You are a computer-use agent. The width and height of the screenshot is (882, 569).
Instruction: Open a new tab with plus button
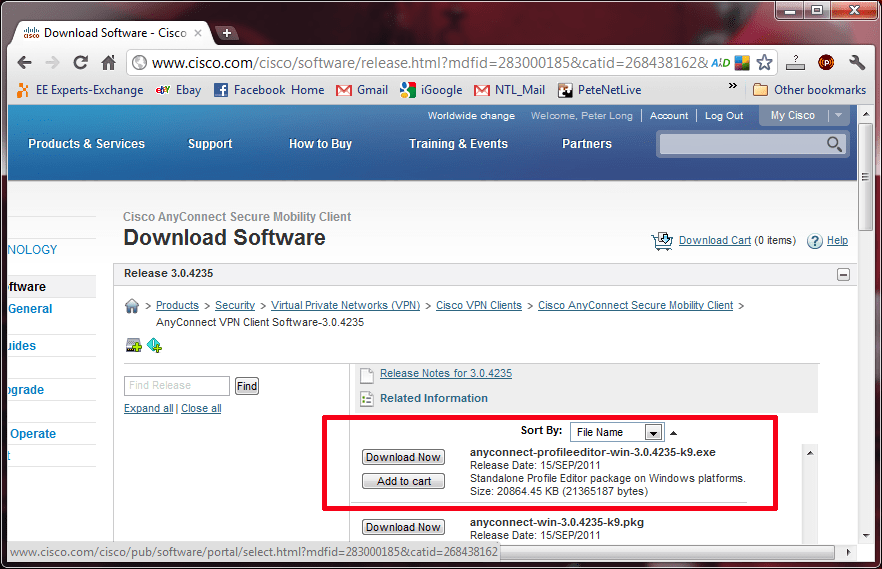(227, 33)
